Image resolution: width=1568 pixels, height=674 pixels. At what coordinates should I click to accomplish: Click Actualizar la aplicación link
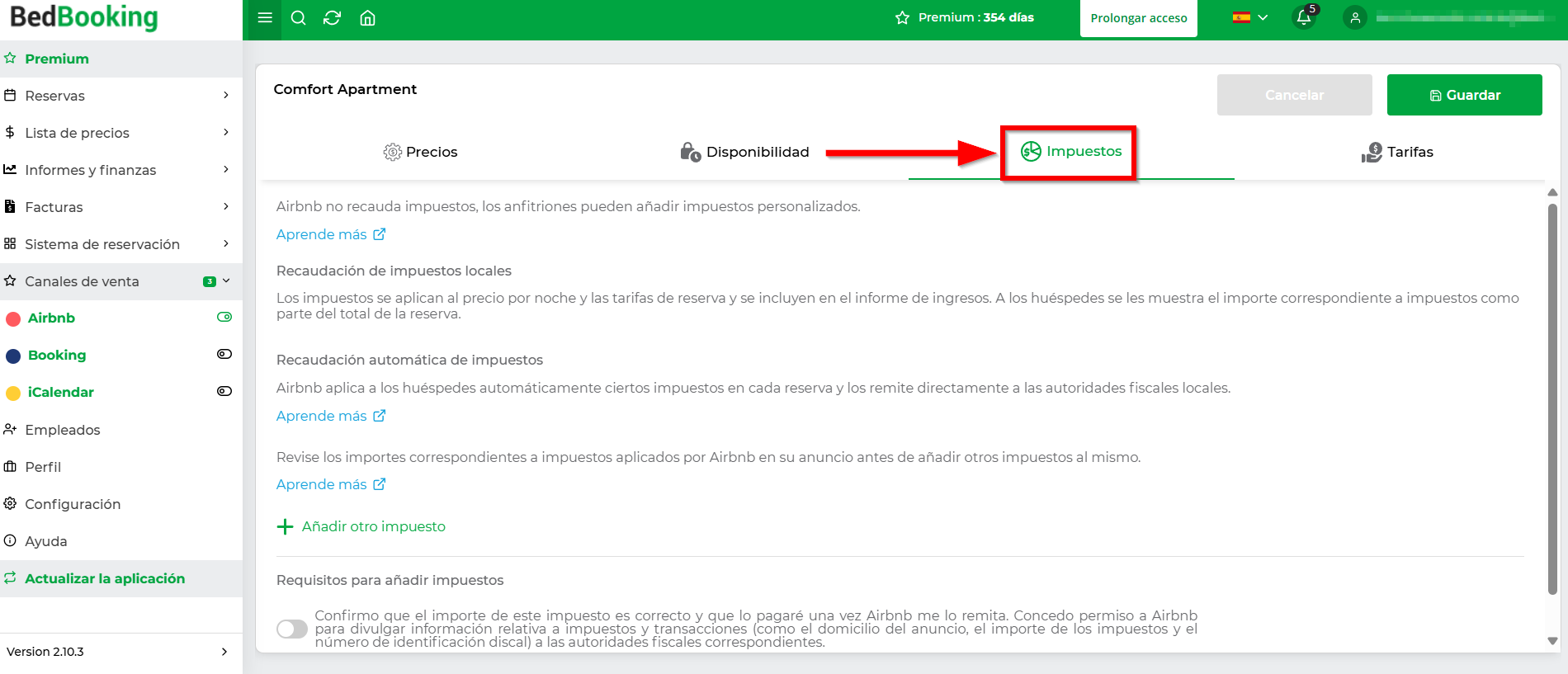click(105, 578)
